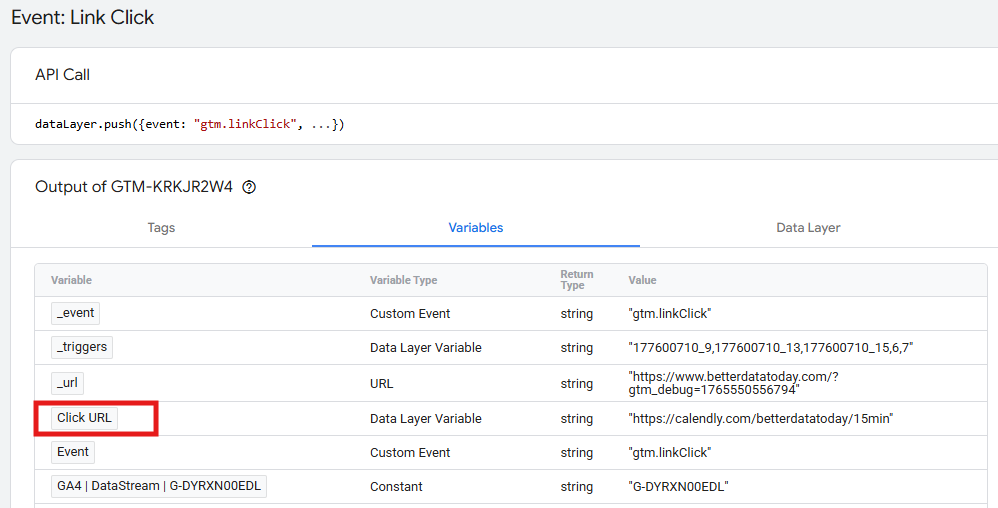Click the _event variable chip
The image size is (998, 508).
click(75, 313)
